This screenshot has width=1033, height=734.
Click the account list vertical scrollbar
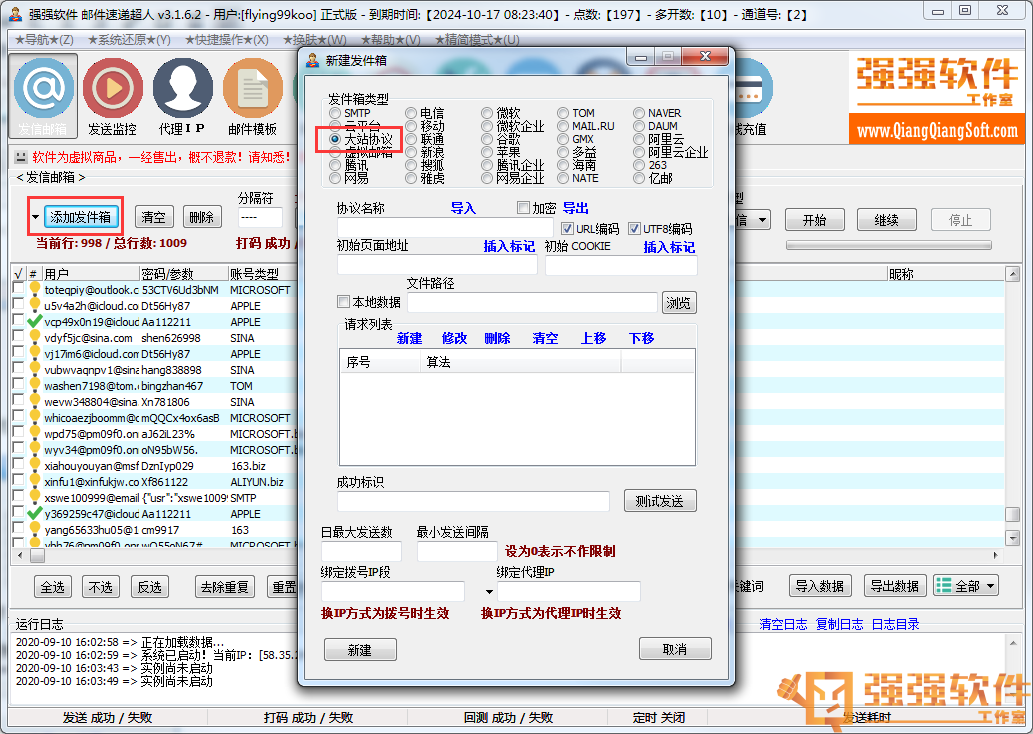[1012, 406]
